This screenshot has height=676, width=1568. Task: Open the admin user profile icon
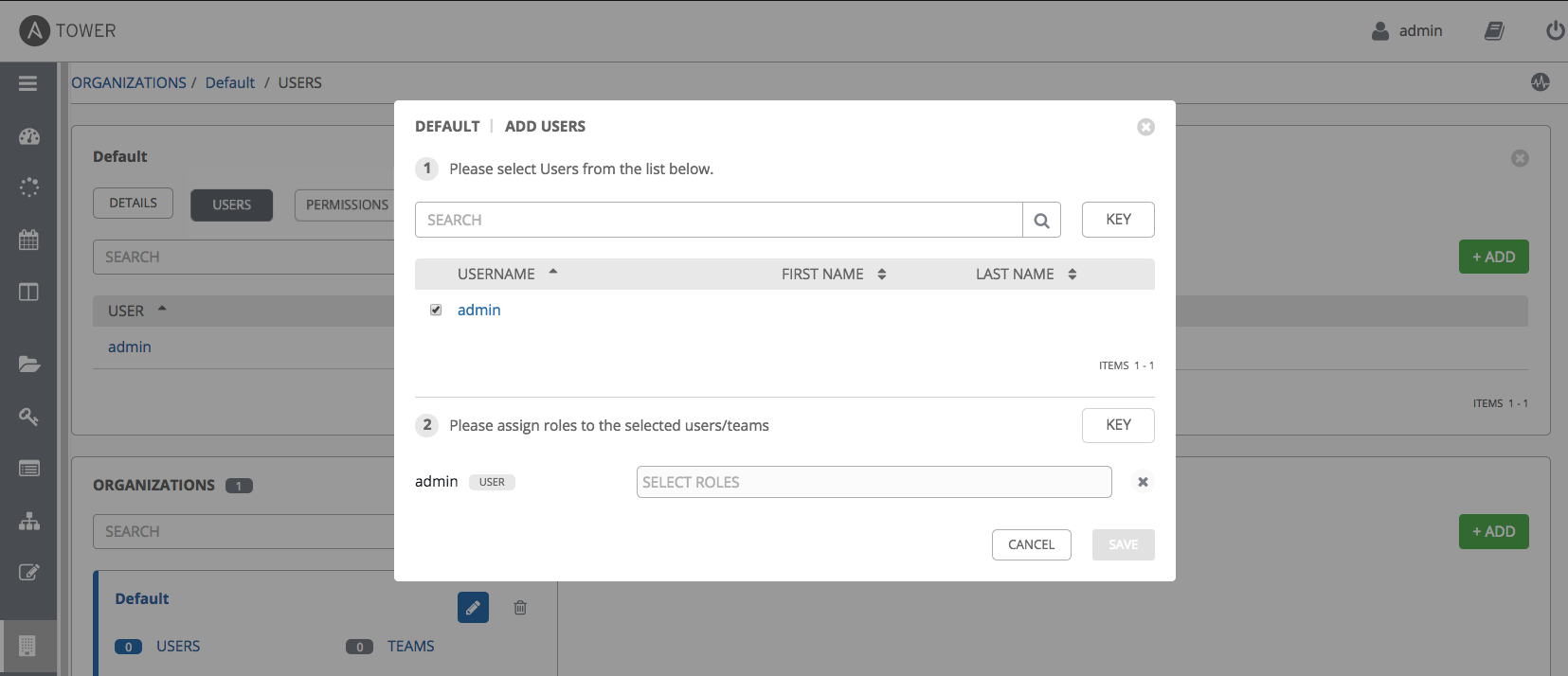point(1380,31)
